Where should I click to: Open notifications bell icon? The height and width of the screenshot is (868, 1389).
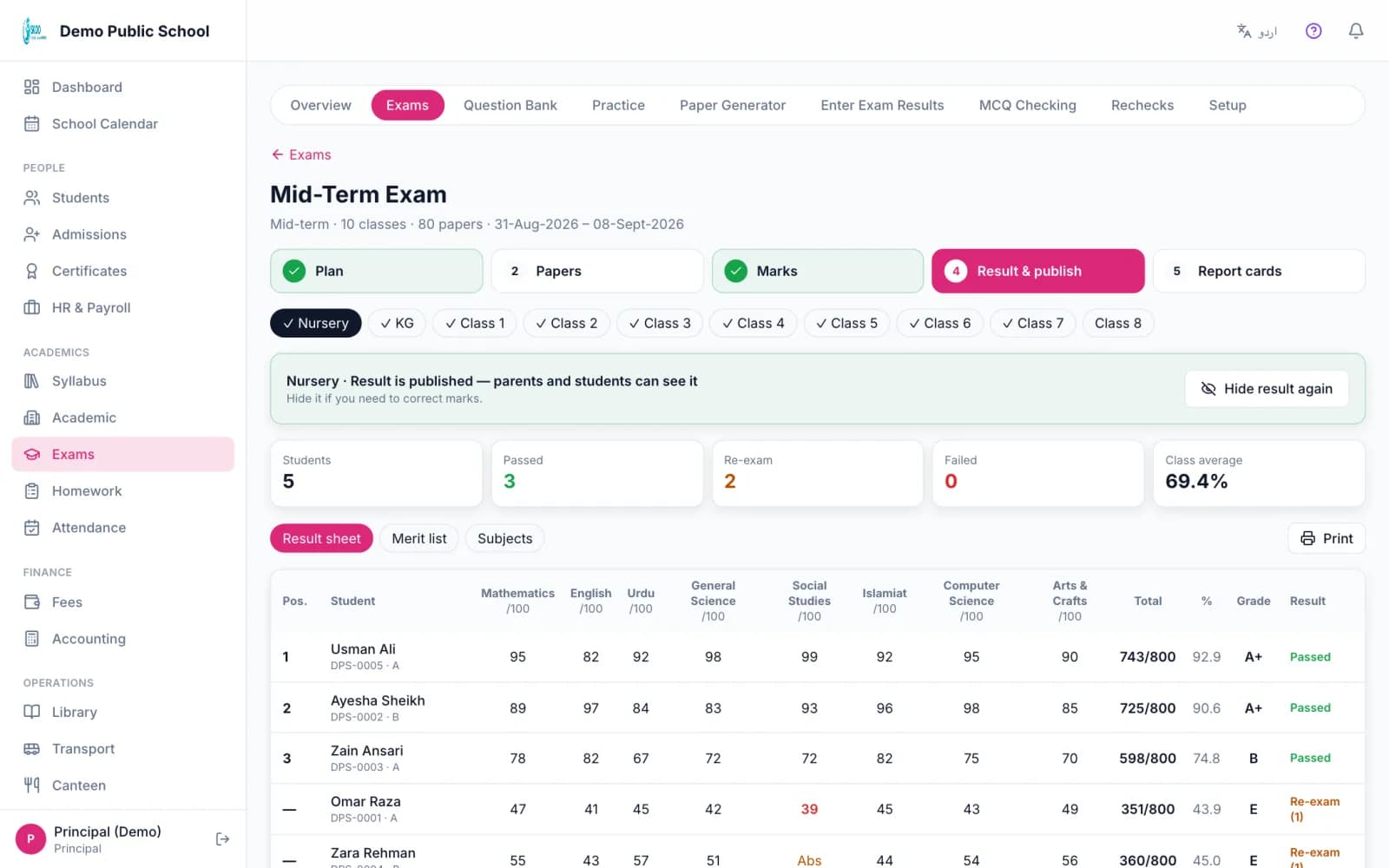(1356, 31)
